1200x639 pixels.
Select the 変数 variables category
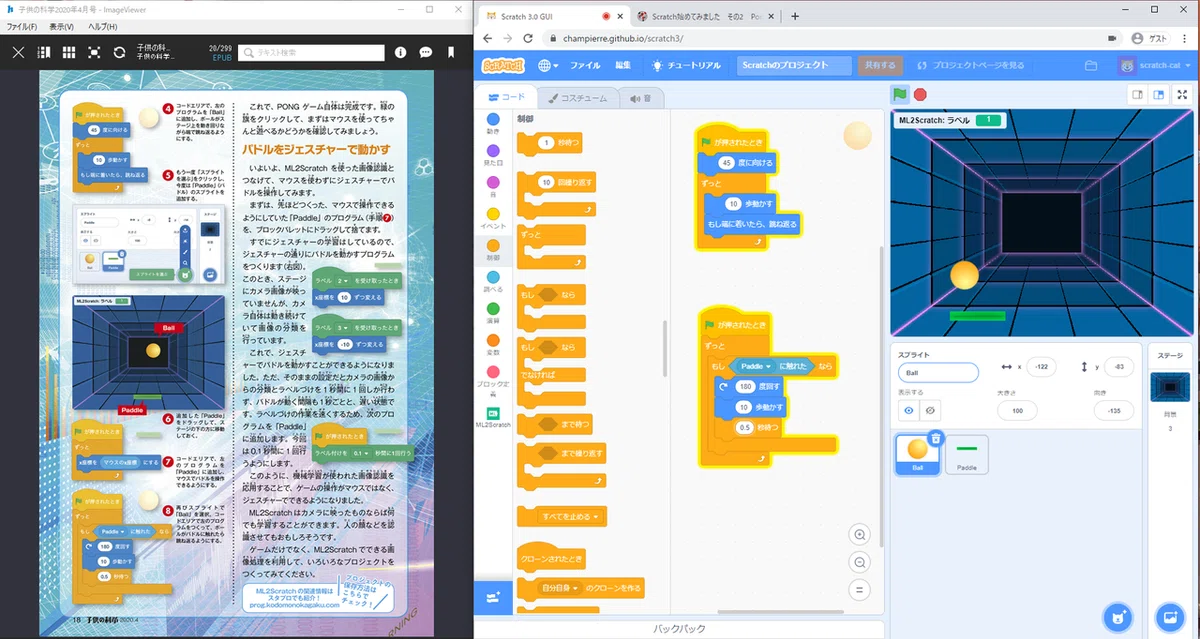click(x=493, y=345)
